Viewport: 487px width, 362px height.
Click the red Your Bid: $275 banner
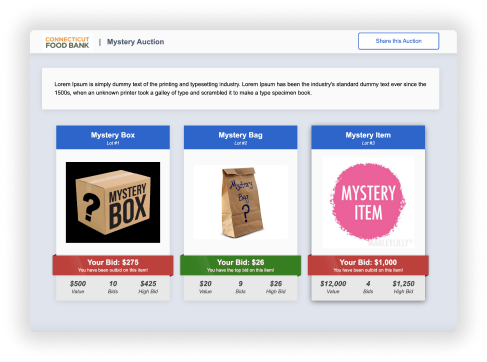pos(113,265)
